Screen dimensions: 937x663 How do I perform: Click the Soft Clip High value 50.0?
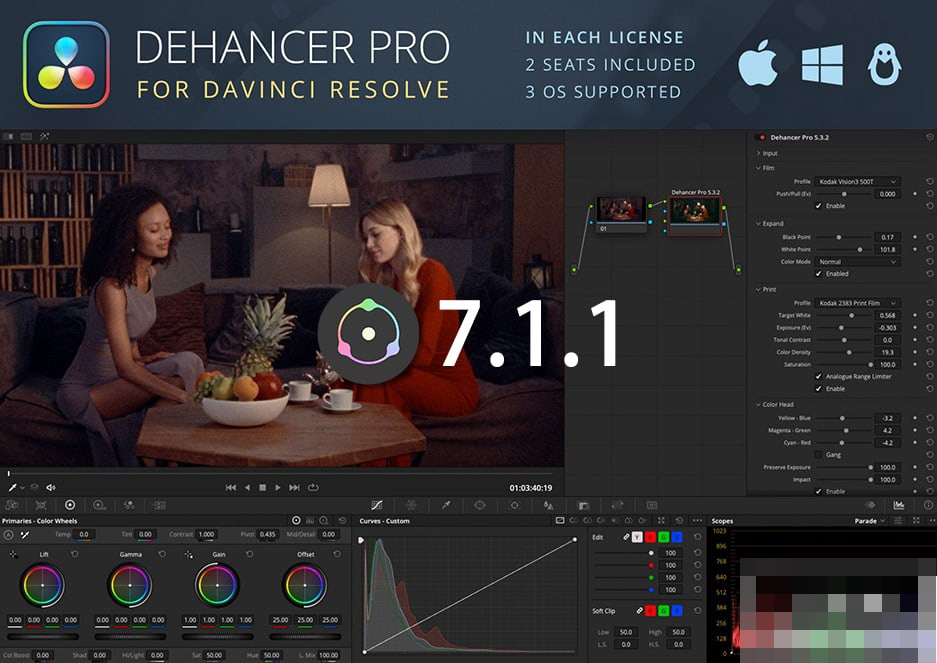[678, 632]
